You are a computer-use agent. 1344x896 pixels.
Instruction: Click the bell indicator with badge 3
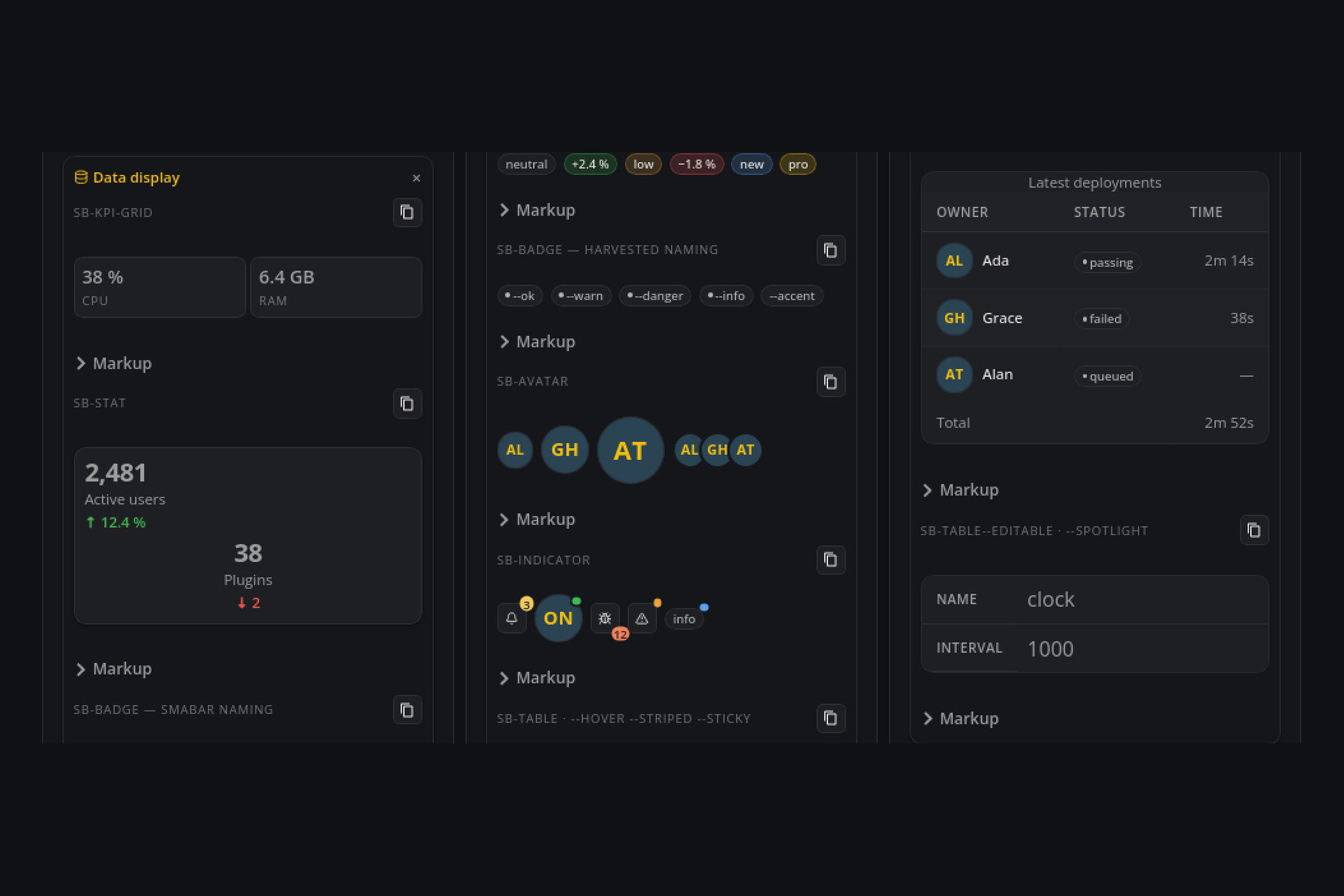click(x=512, y=618)
